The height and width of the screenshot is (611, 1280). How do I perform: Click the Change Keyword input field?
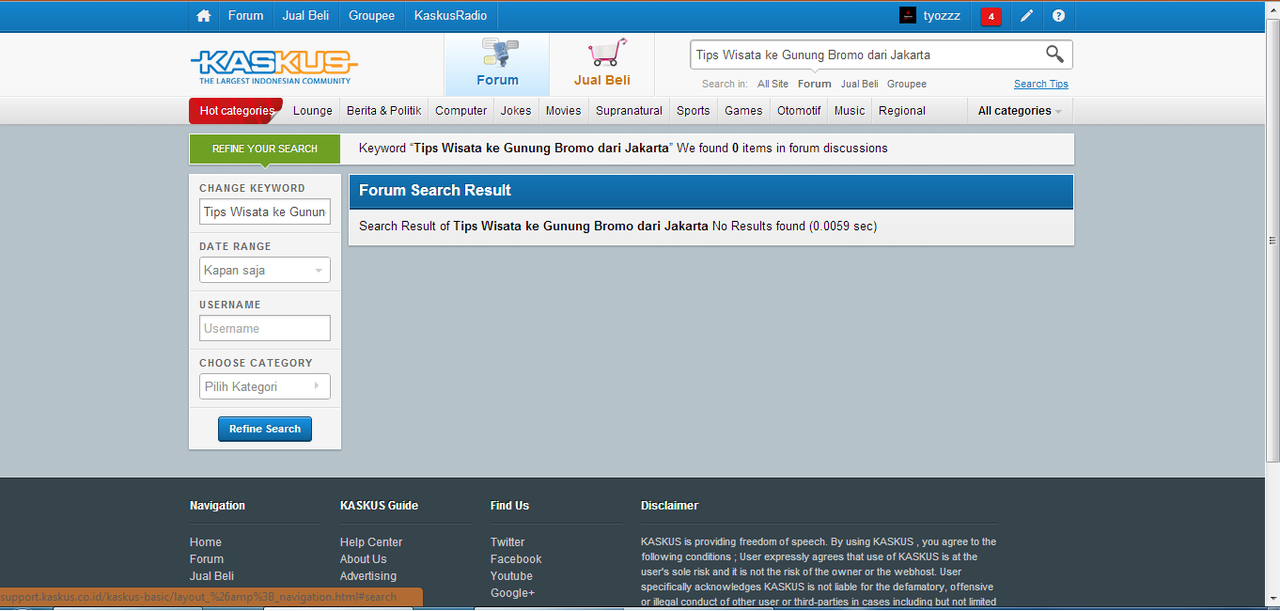point(265,212)
